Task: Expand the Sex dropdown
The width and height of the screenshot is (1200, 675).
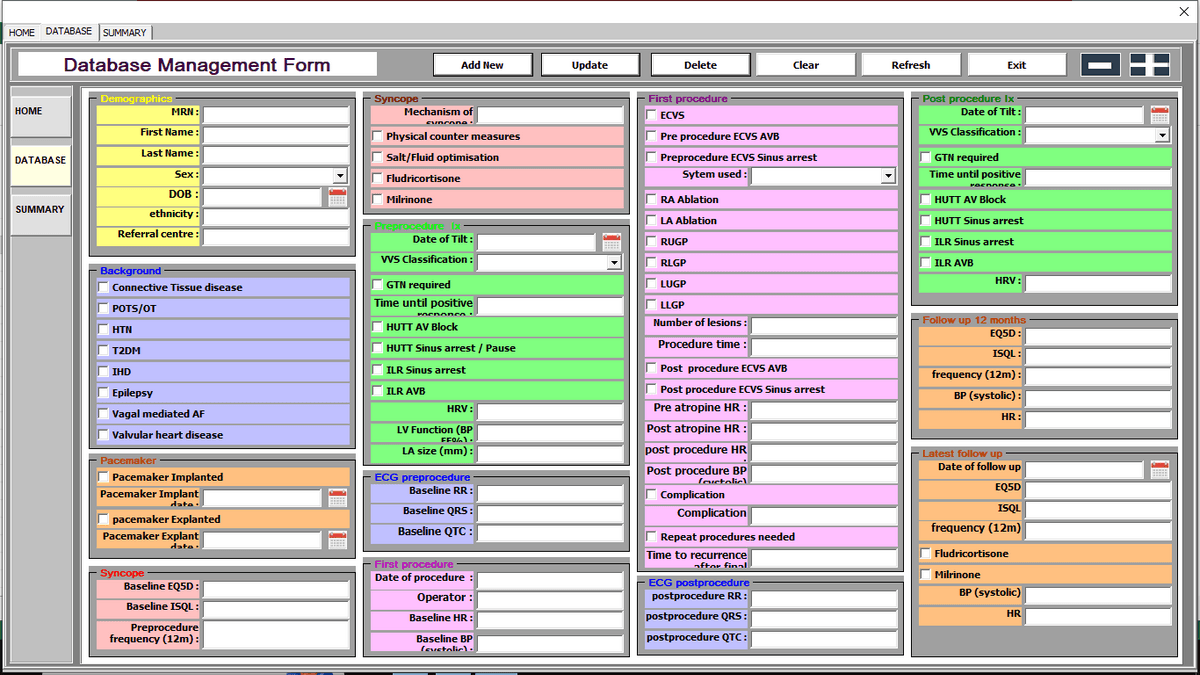Action: 340,176
